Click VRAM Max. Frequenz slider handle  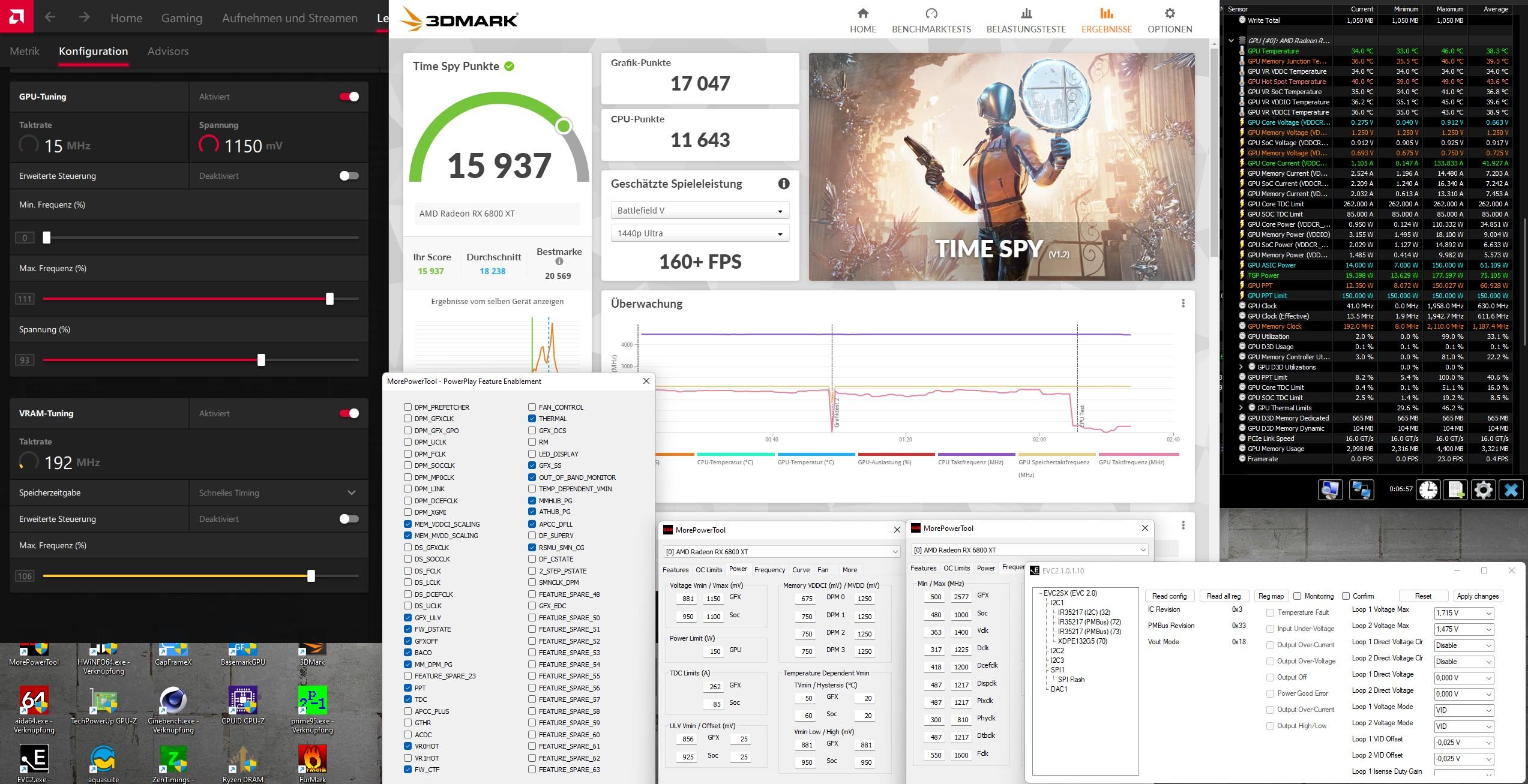311,576
